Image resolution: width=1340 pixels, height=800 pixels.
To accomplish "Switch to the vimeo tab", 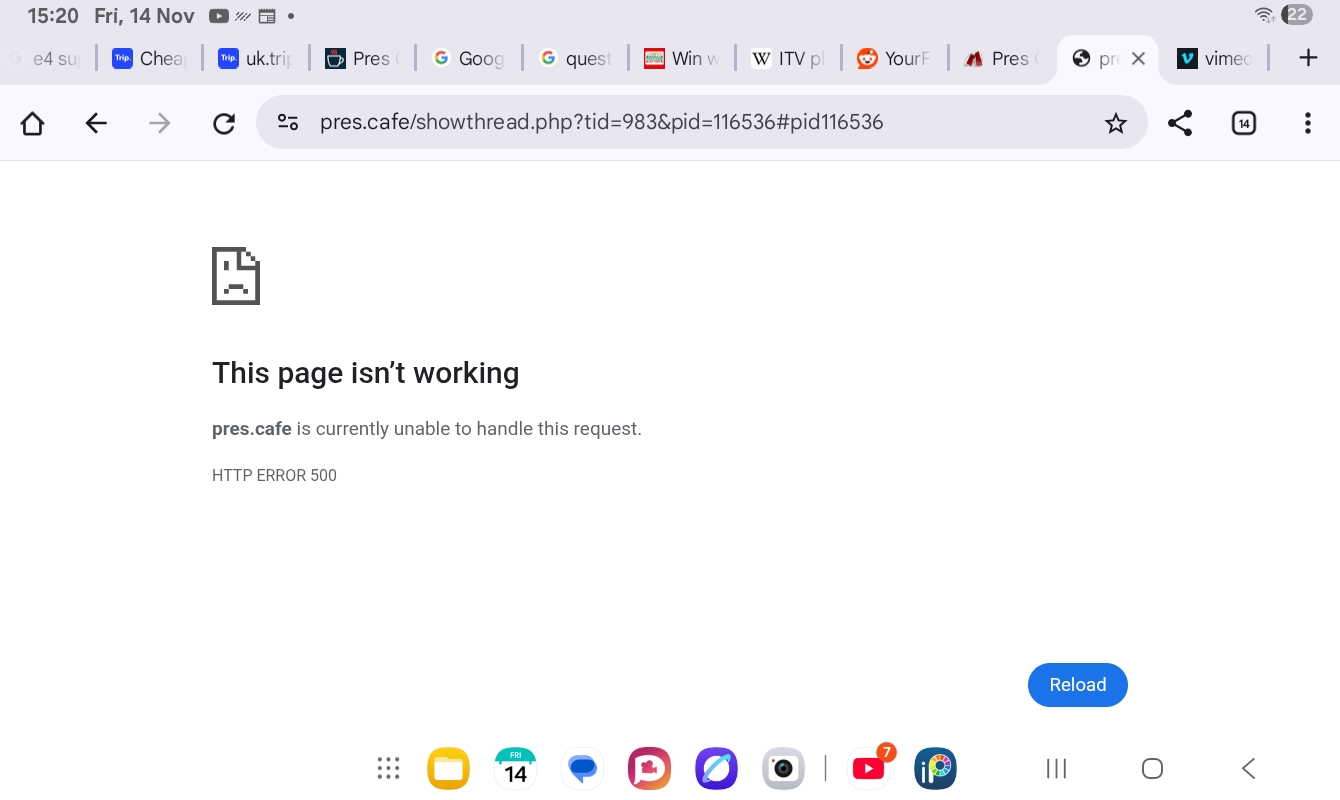I will pyautogui.click(x=1215, y=59).
